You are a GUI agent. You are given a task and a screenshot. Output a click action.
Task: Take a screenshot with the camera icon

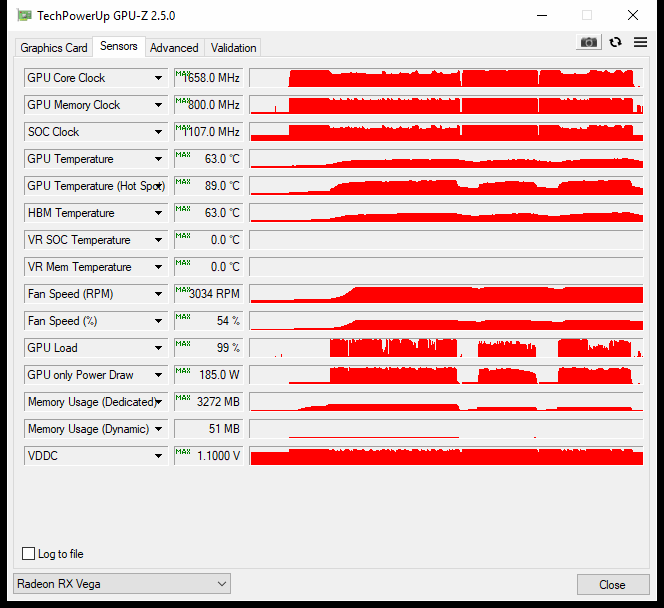[589, 42]
